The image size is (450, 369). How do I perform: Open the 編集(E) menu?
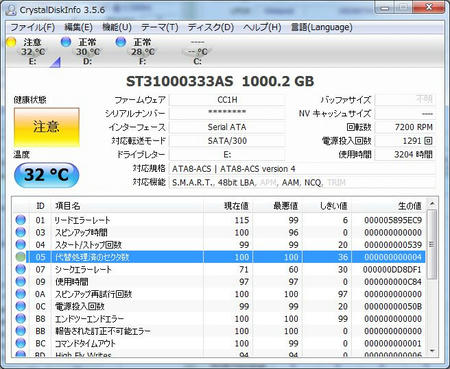[78, 27]
